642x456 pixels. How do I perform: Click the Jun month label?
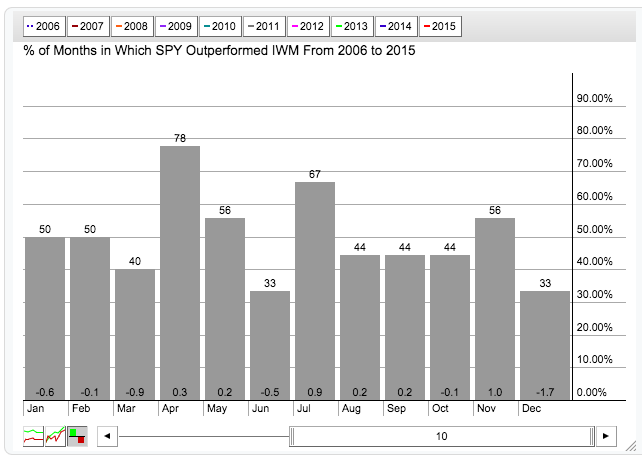(x=260, y=409)
